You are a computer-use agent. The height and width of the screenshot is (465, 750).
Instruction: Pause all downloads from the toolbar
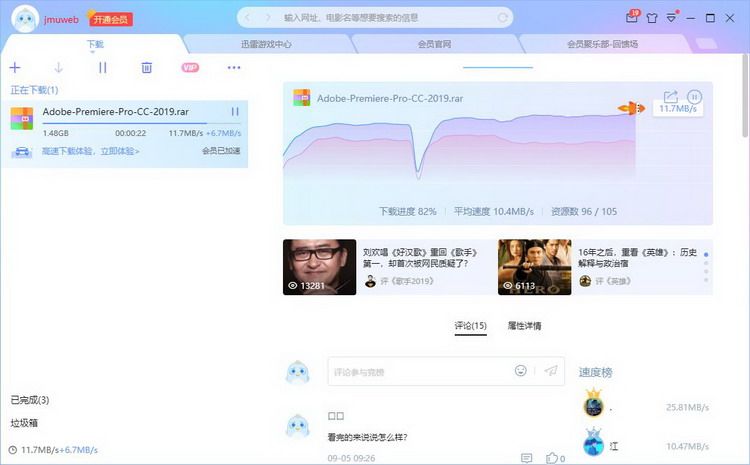(x=102, y=67)
